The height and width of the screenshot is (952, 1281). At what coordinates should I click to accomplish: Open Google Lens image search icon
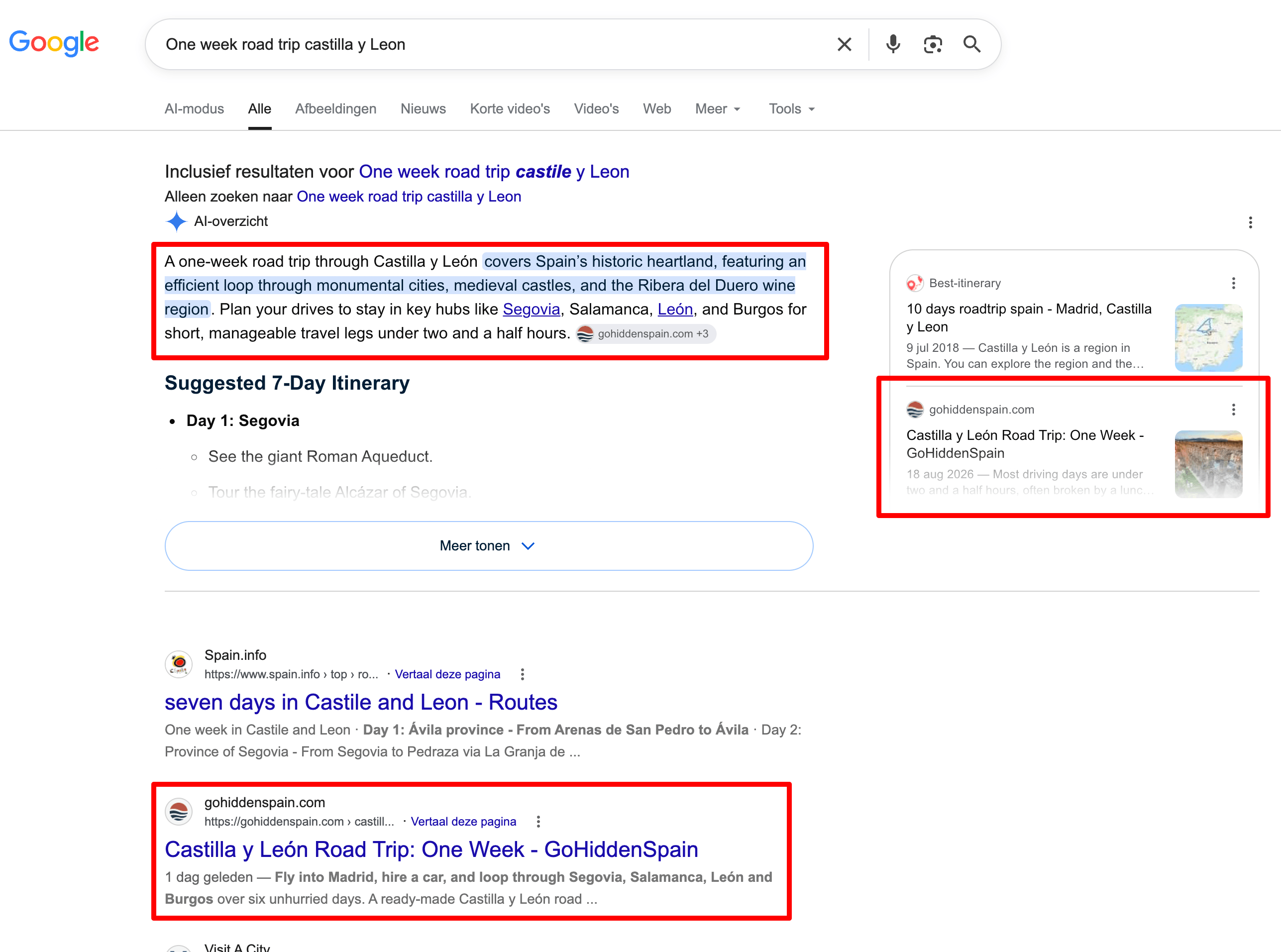[x=932, y=44]
